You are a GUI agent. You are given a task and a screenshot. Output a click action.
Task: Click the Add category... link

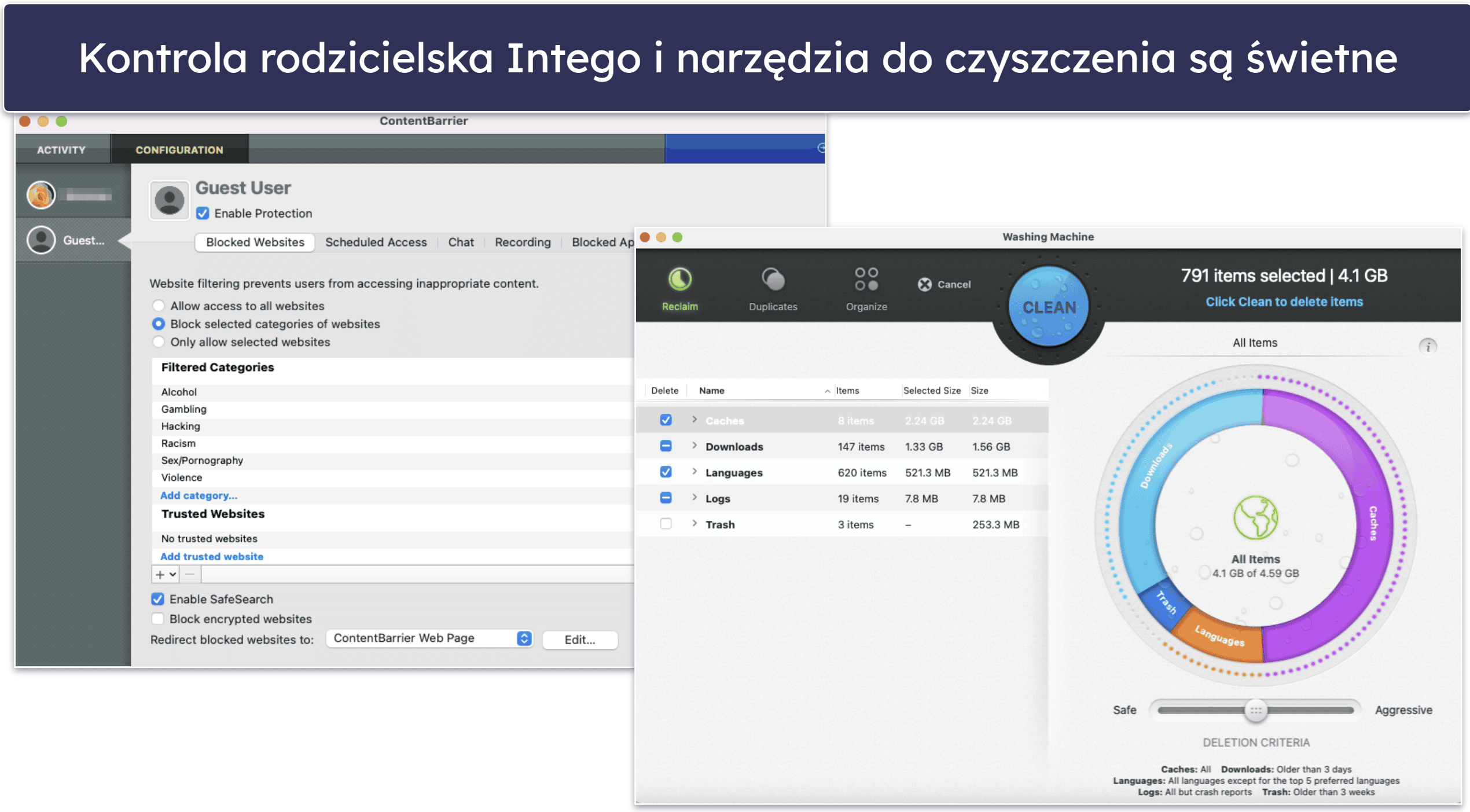[x=199, y=495]
